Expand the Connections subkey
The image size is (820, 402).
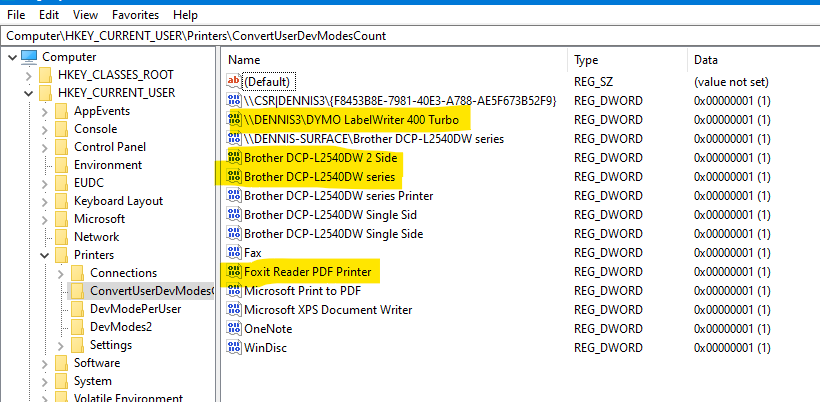click(x=61, y=273)
